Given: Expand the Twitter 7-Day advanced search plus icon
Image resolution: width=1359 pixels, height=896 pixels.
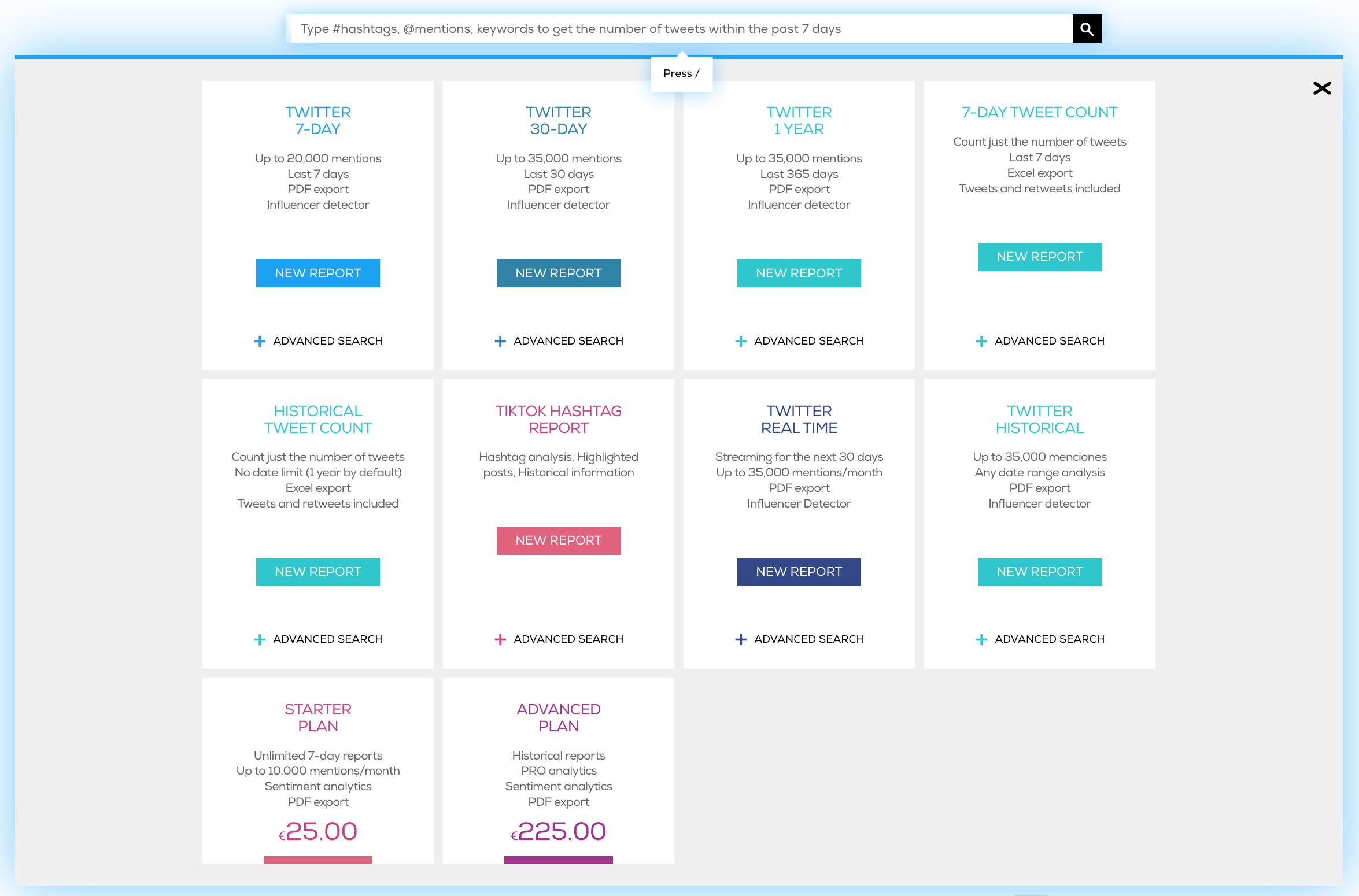Looking at the screenshot, I should (x=260, y=341).
